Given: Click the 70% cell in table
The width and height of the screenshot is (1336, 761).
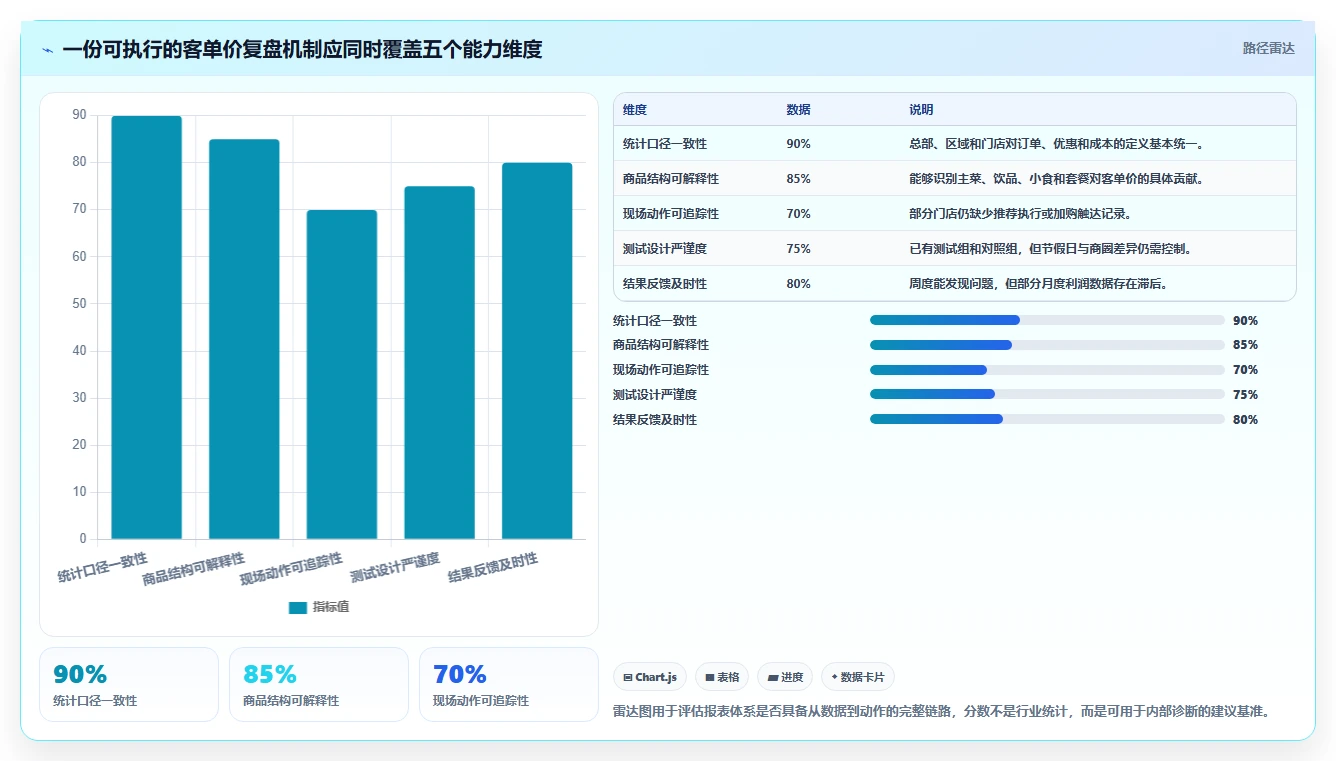Looking at the screenshot, I should (x=799, y=214).
